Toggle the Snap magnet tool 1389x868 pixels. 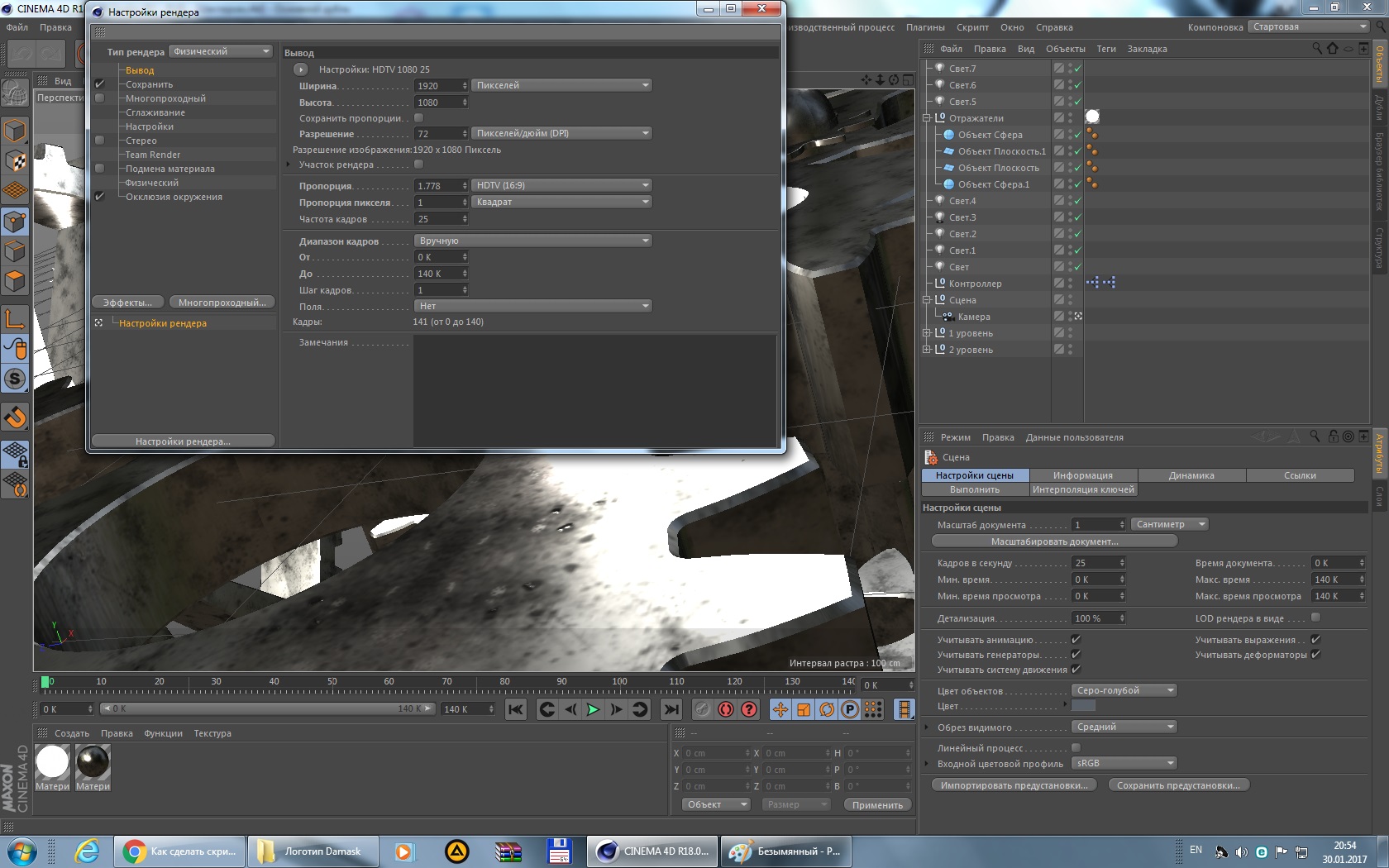pos(15,417)
